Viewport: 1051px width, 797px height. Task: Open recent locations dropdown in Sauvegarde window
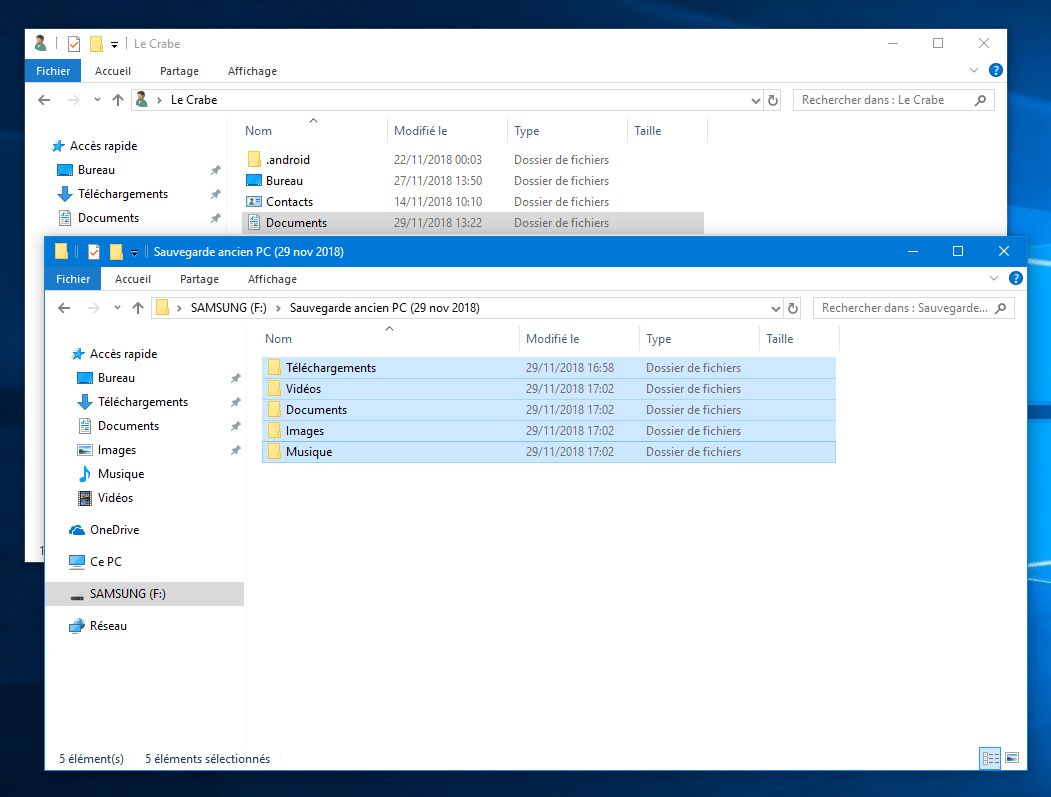click(x=117, y=308)
